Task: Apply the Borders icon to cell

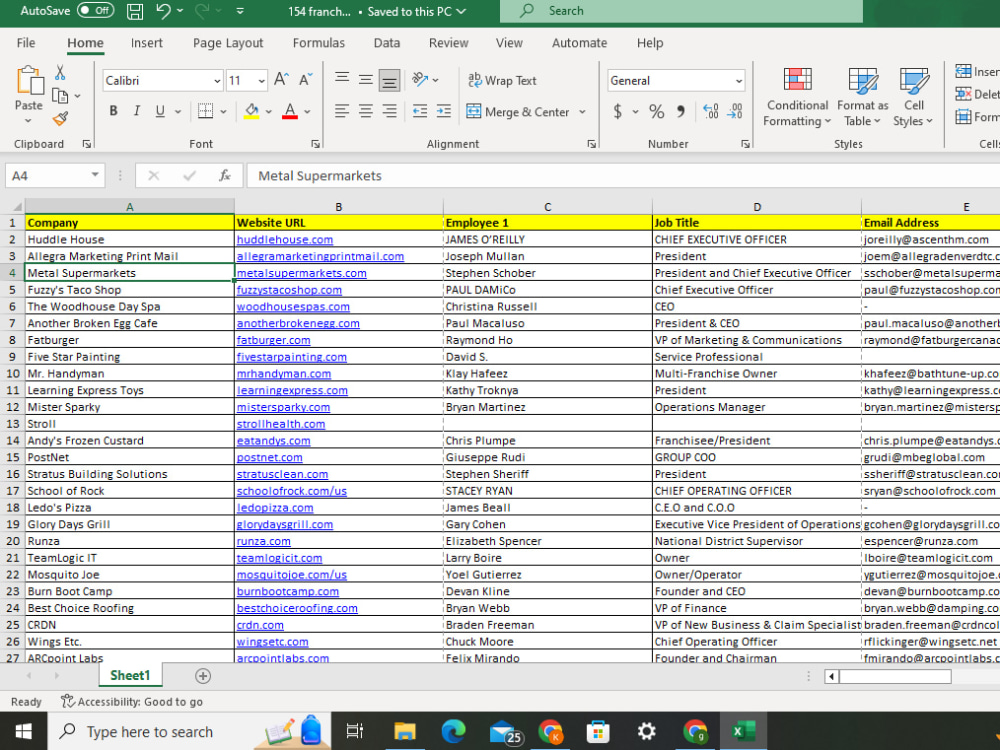Action: point(205,111)
